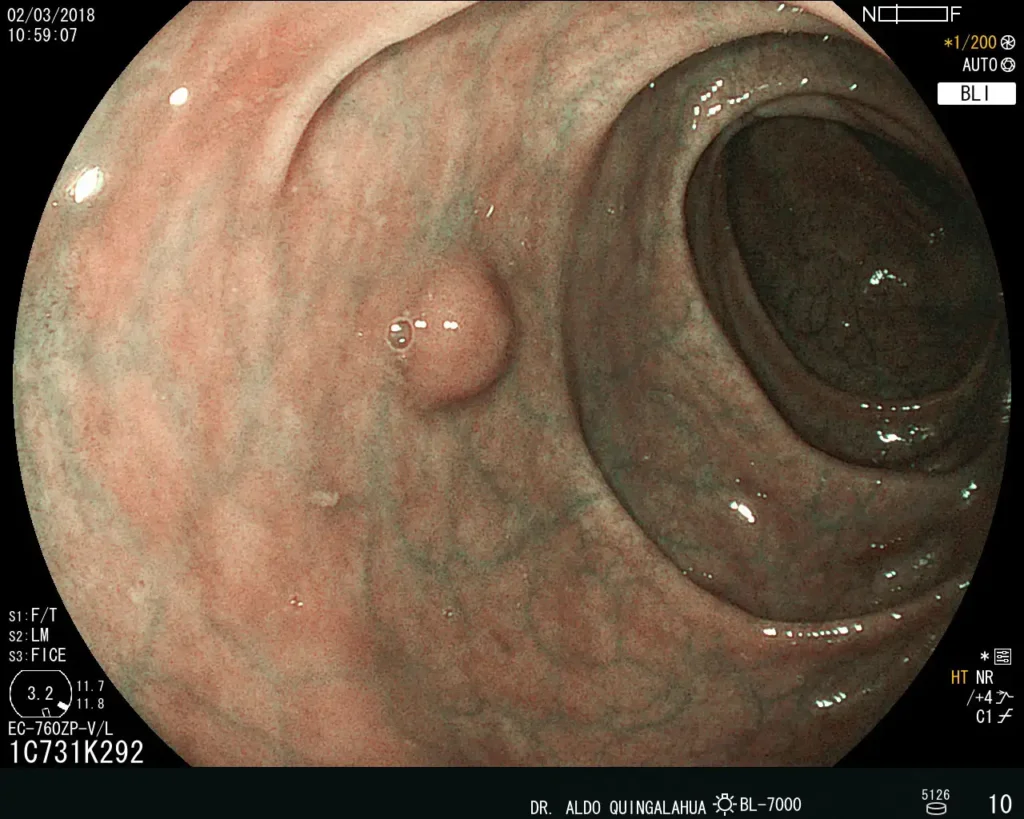1024x819 pixels.
Task: Select the S2: LM switch assignment
Action: [35, 635]
